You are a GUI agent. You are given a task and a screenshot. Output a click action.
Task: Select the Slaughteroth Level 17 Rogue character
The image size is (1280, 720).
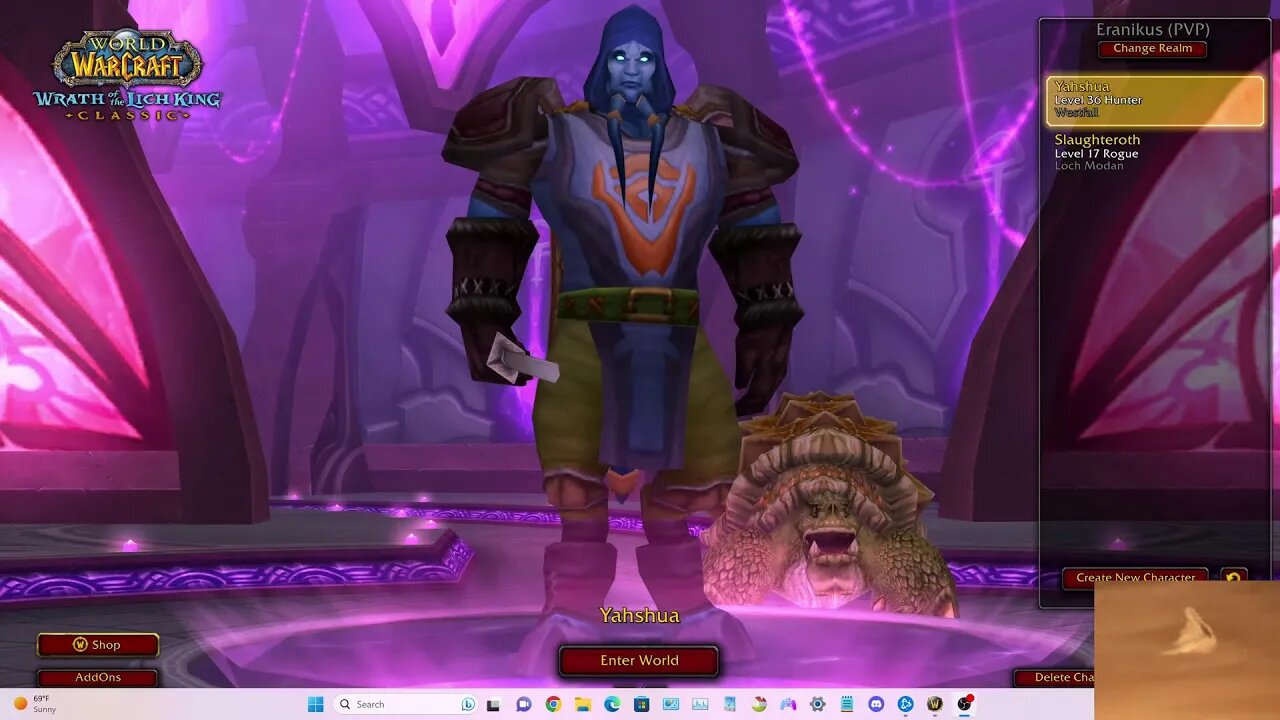click(1155, 153)
